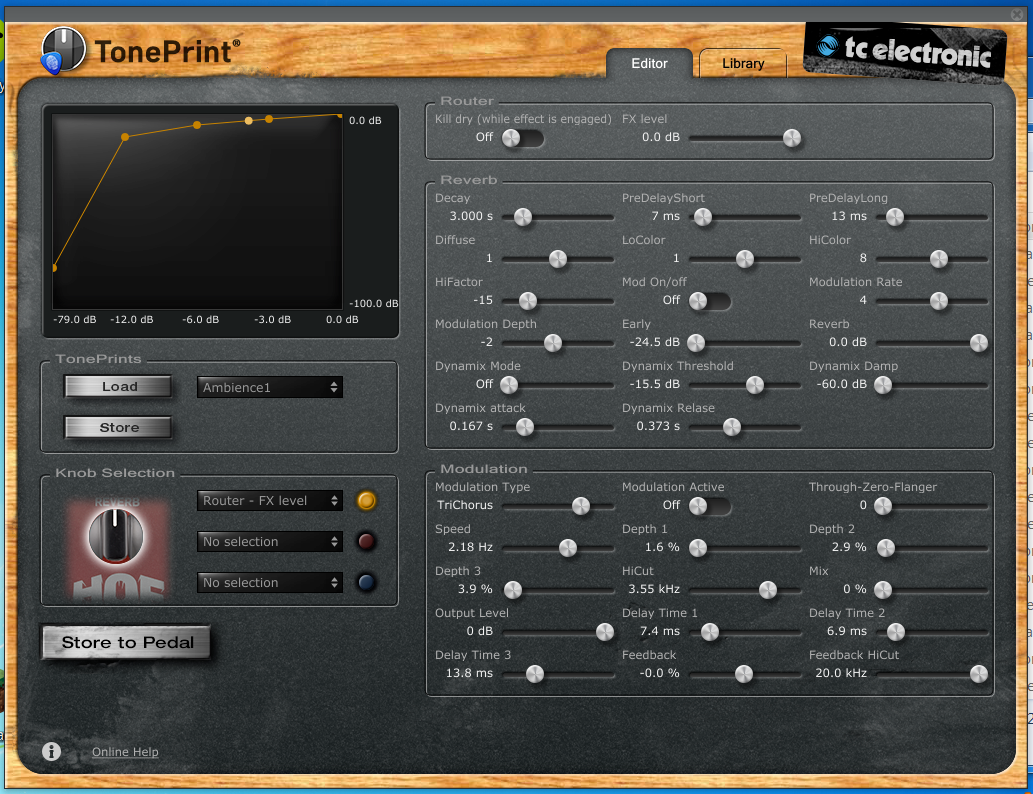
Task: Click the Modulation Type slider handle
Action: tap(581, 506)
